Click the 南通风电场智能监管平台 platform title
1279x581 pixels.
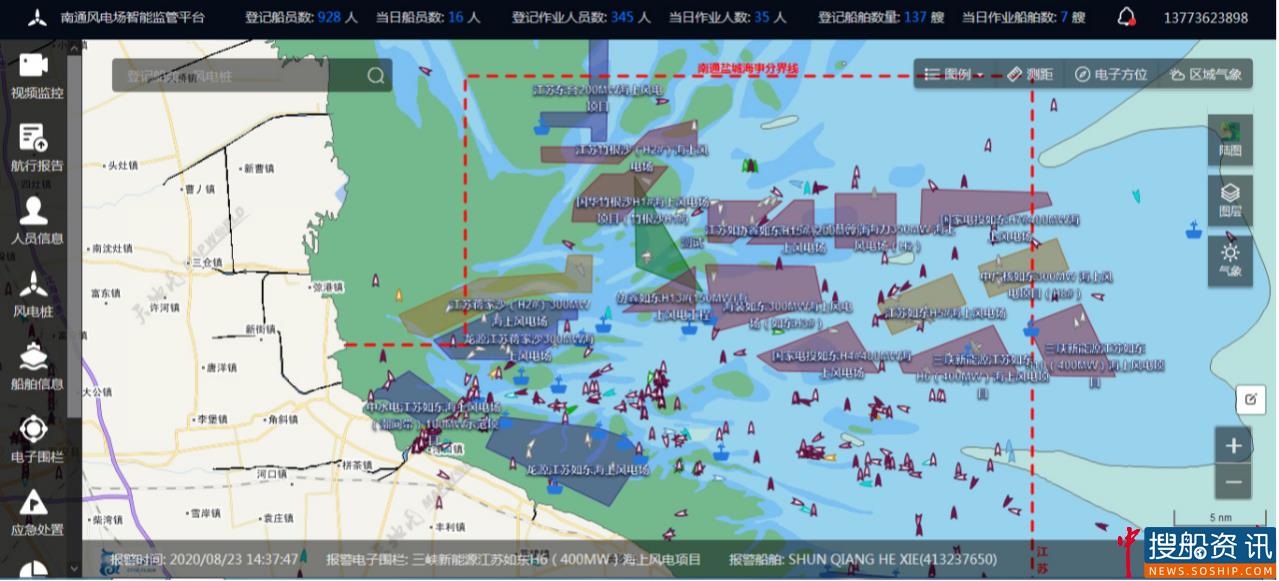coord(132,18)
